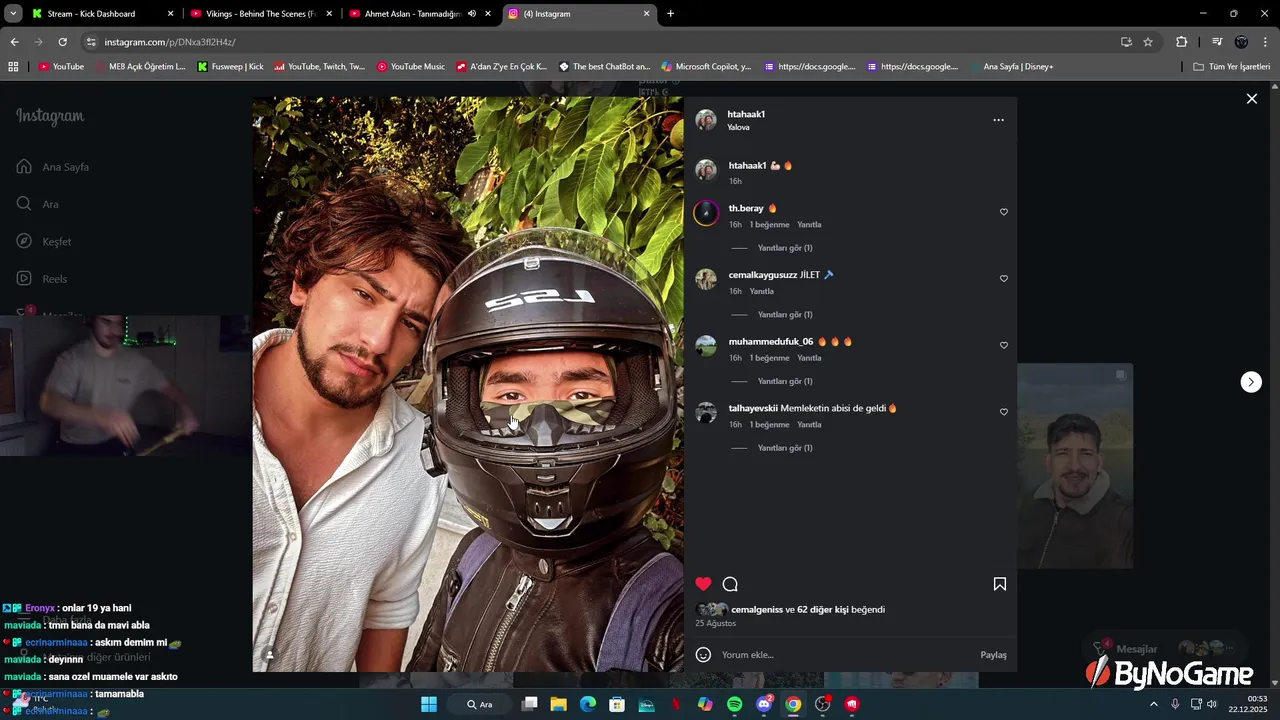Open the Microsoft Copilot bookmark
This screenshot has width=1280, height=720.
pyautogui.click(x=706, y=67)
